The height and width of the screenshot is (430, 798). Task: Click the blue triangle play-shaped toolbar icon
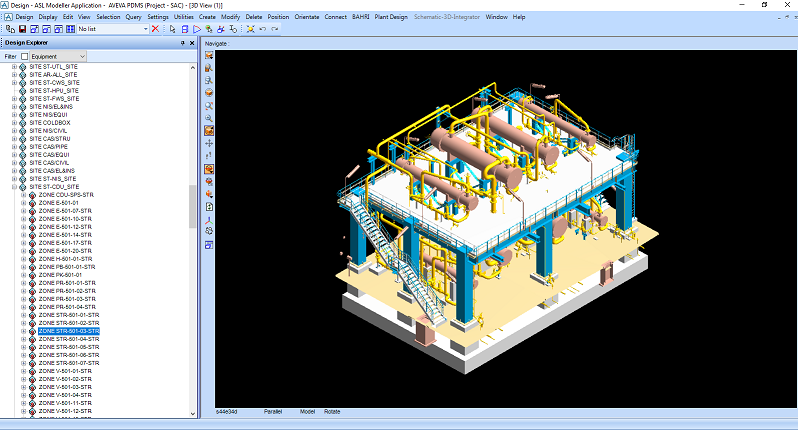pos(196,29)
